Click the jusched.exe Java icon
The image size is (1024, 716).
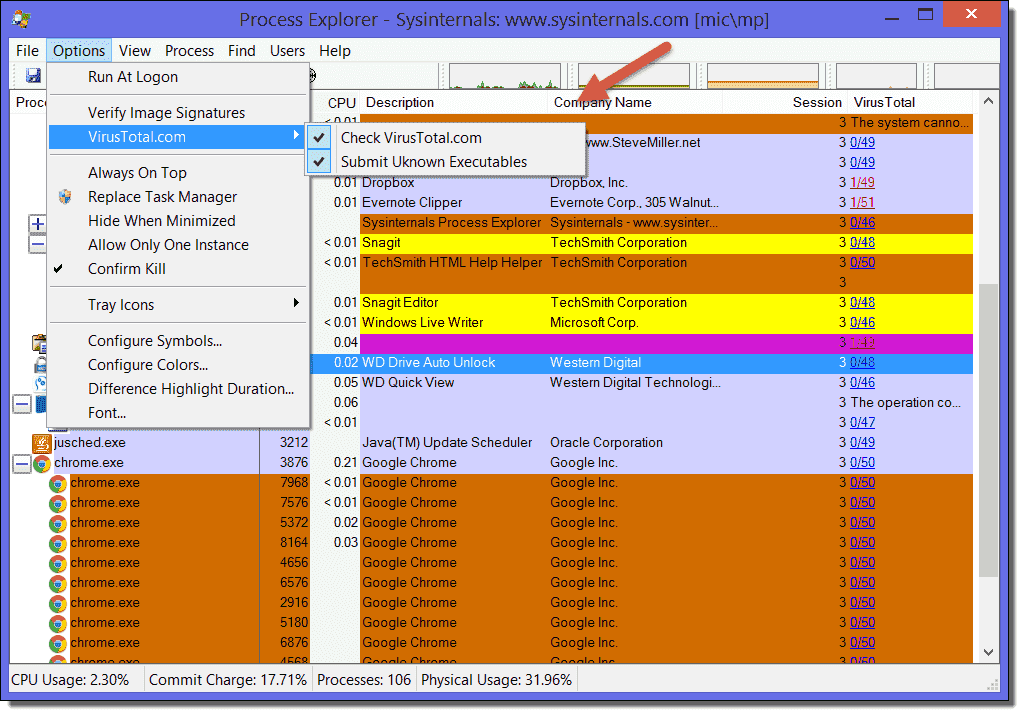42,443
